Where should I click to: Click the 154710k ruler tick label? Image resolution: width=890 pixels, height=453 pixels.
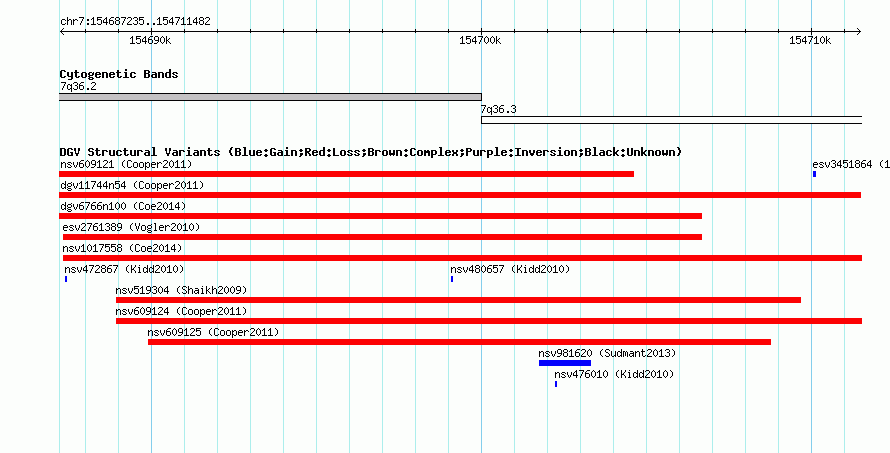(810, 41)
